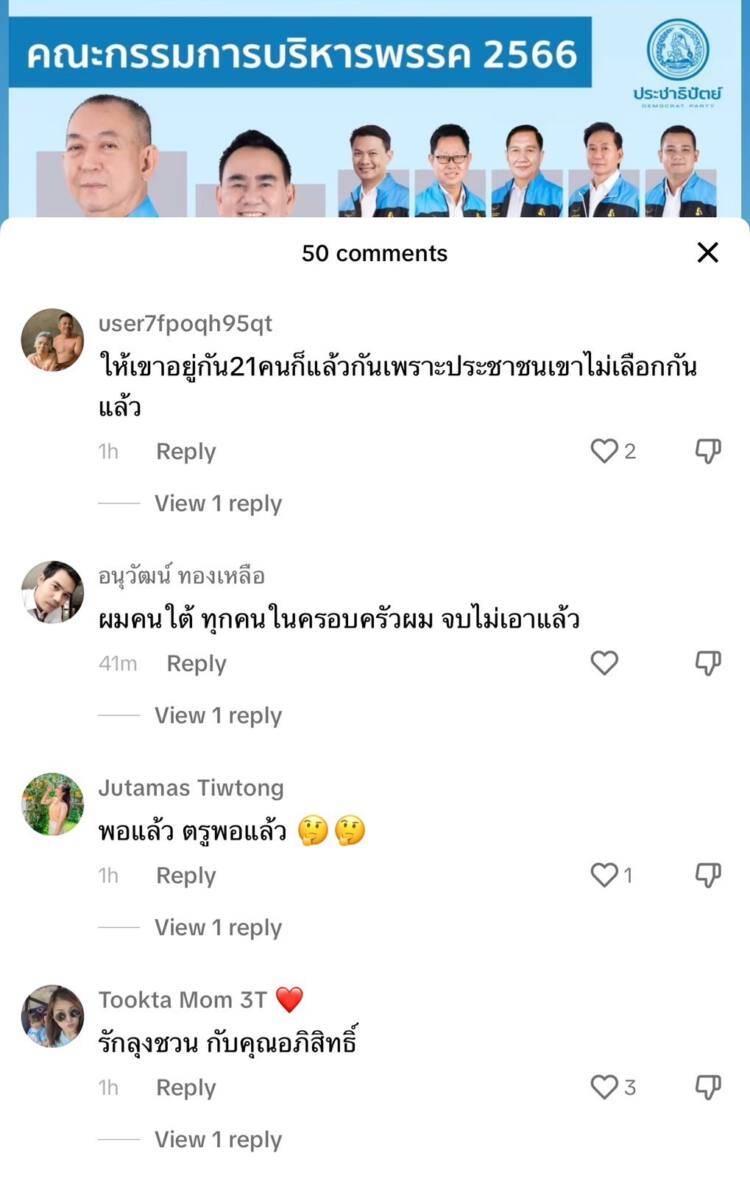Image resolution: width=750 pixels, height=1184 pixels.
Task: Reply to Tookta Mom 3T's comment
Action: pos(186,1088)
